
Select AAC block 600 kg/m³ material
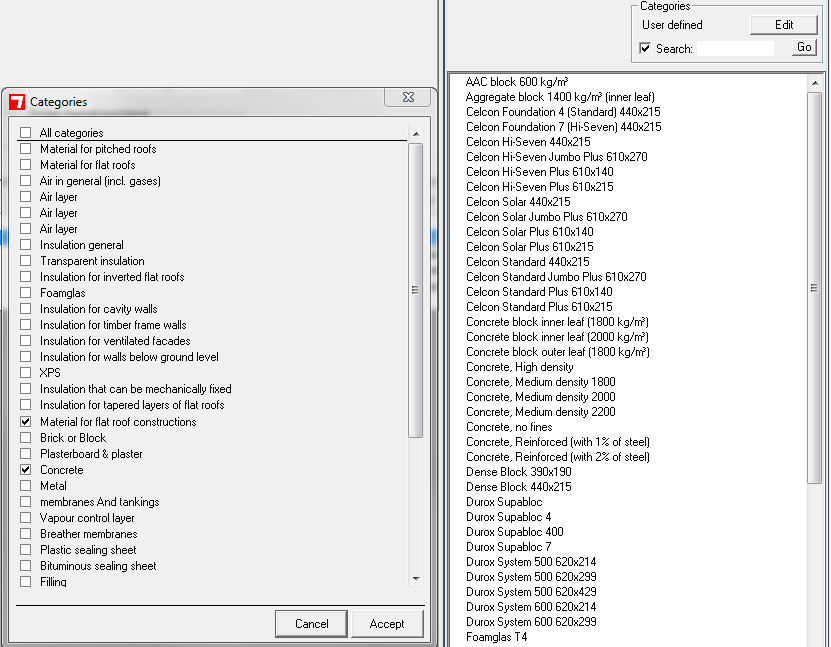(x=517, y=82)
